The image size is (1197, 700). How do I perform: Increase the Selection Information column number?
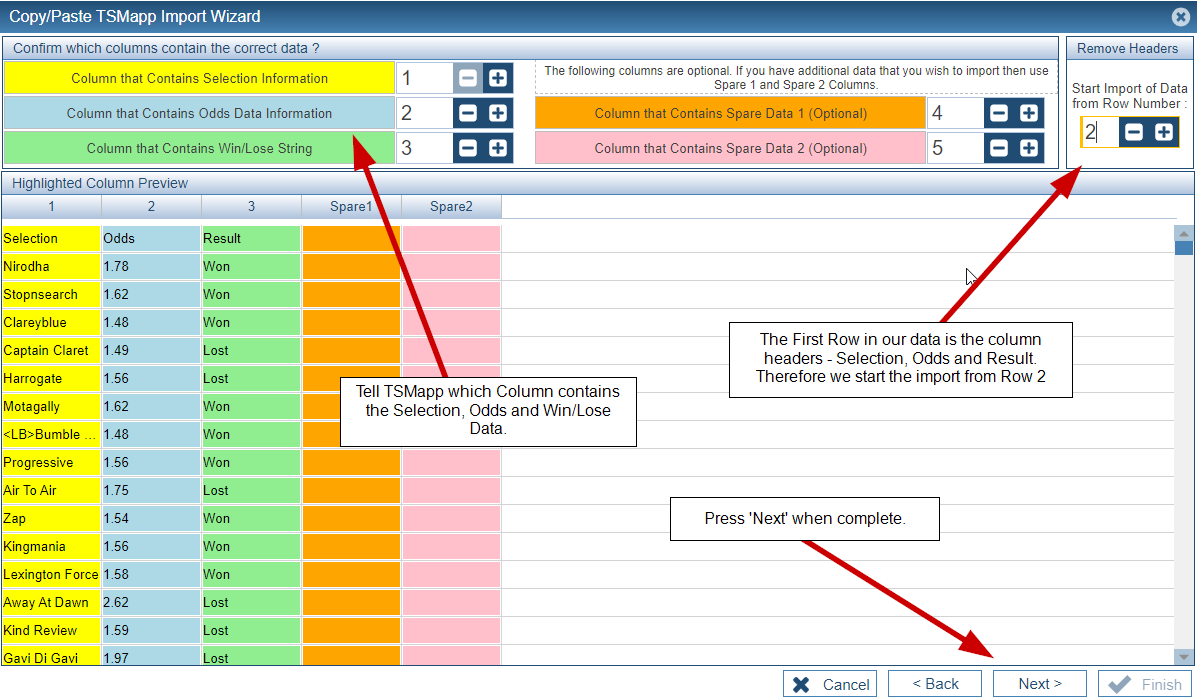point(498,78)
